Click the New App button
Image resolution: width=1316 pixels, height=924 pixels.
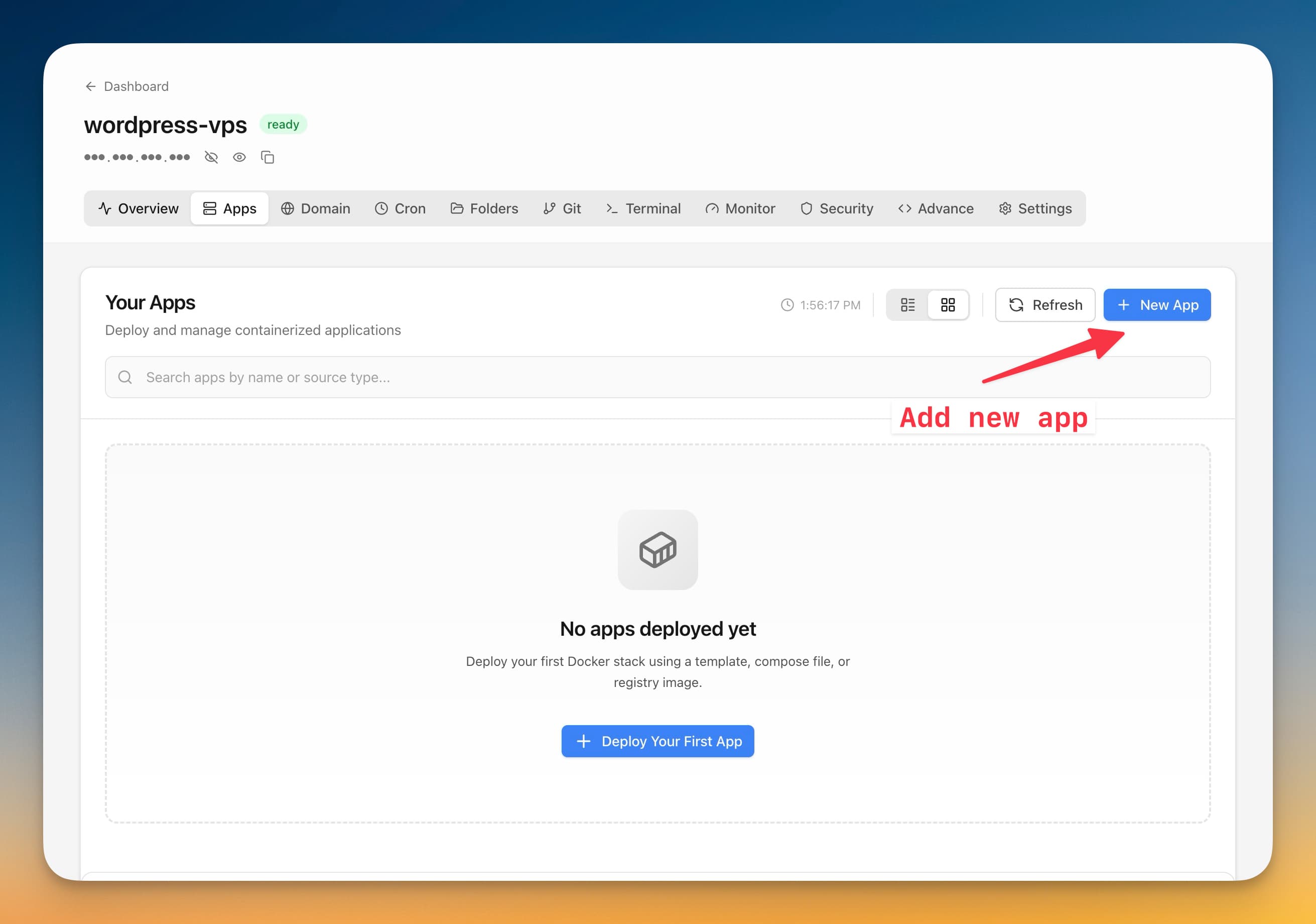pos(1157,304)
